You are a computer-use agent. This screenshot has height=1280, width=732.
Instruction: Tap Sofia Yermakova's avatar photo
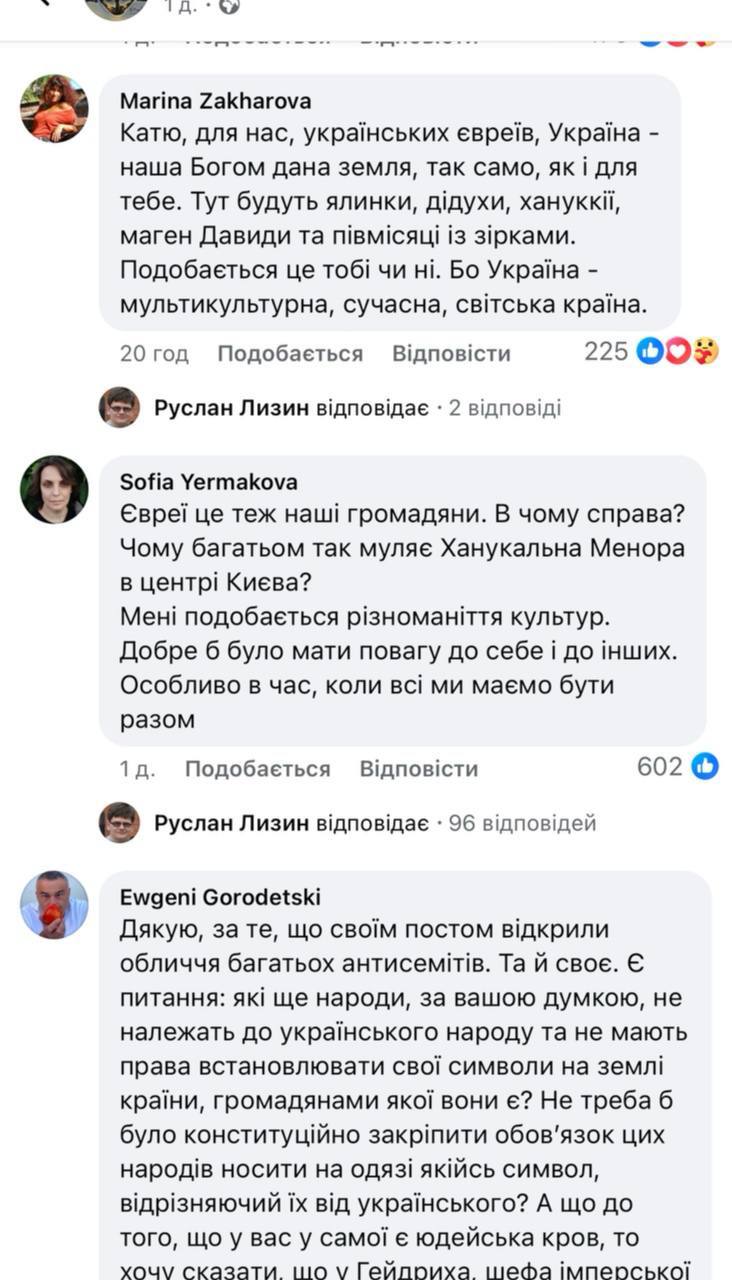[x=54, y=489]
